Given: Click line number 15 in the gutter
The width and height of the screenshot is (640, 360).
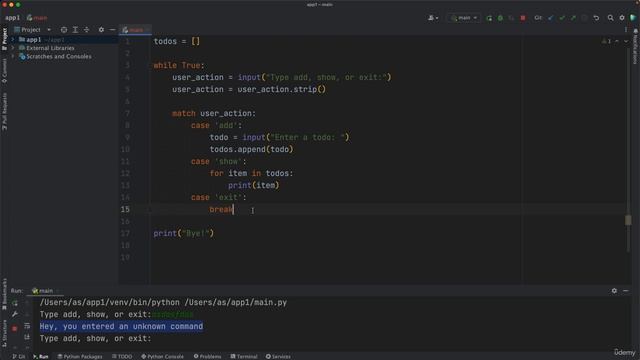Looking at the screenshot, I should click(x=125, y=209).
